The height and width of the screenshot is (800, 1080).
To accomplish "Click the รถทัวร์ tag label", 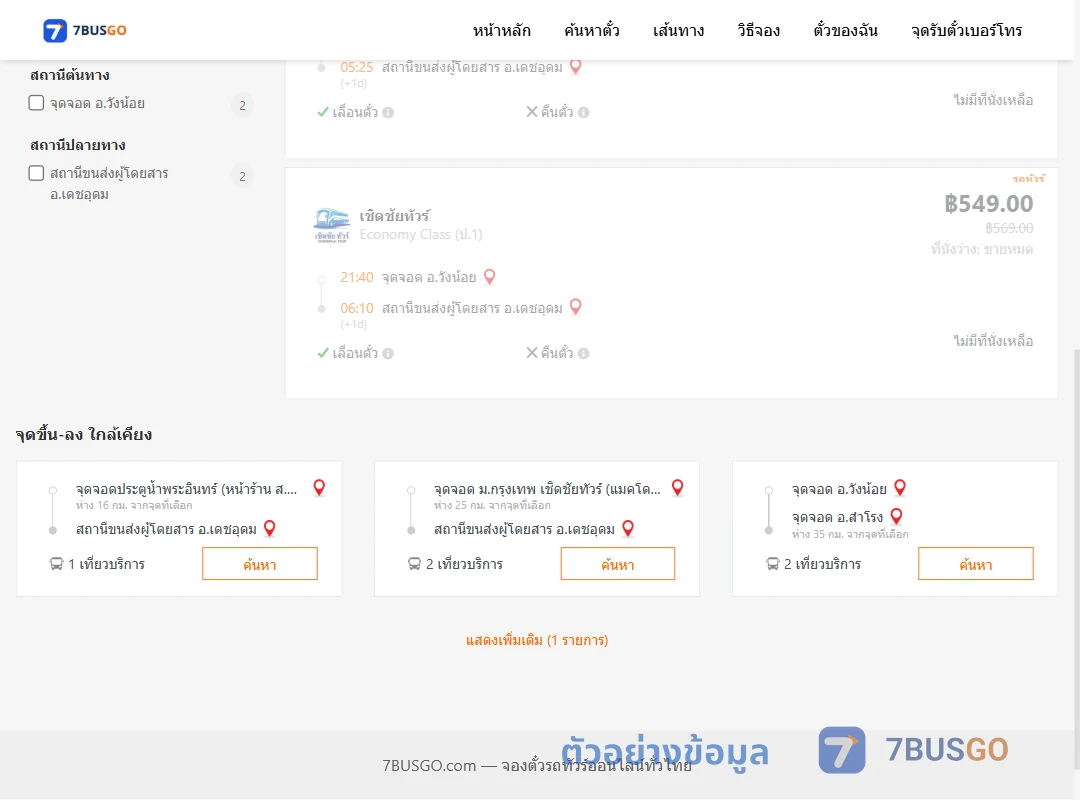I will point(1028,178).
